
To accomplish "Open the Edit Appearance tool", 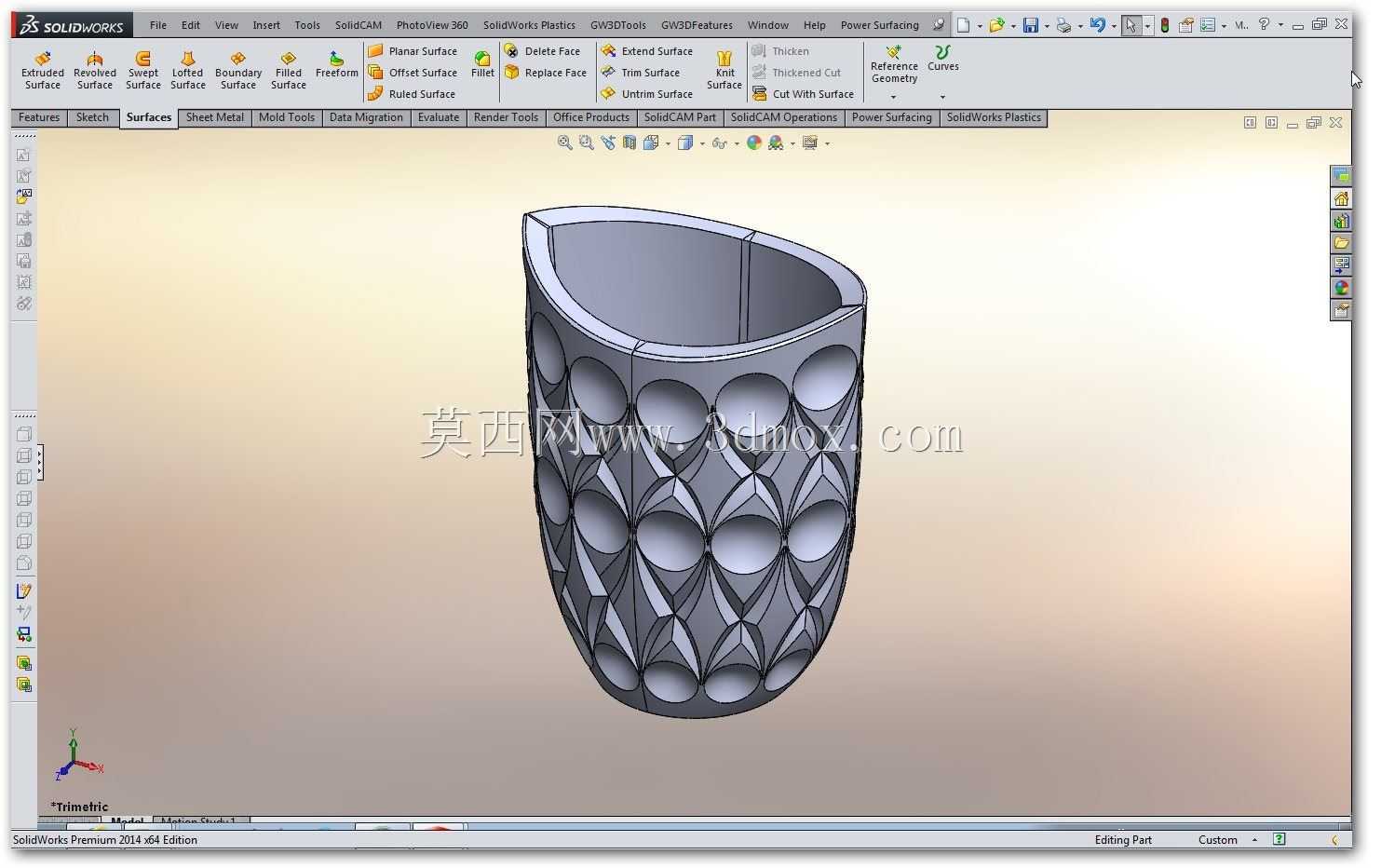I will [x=754, y=142].
